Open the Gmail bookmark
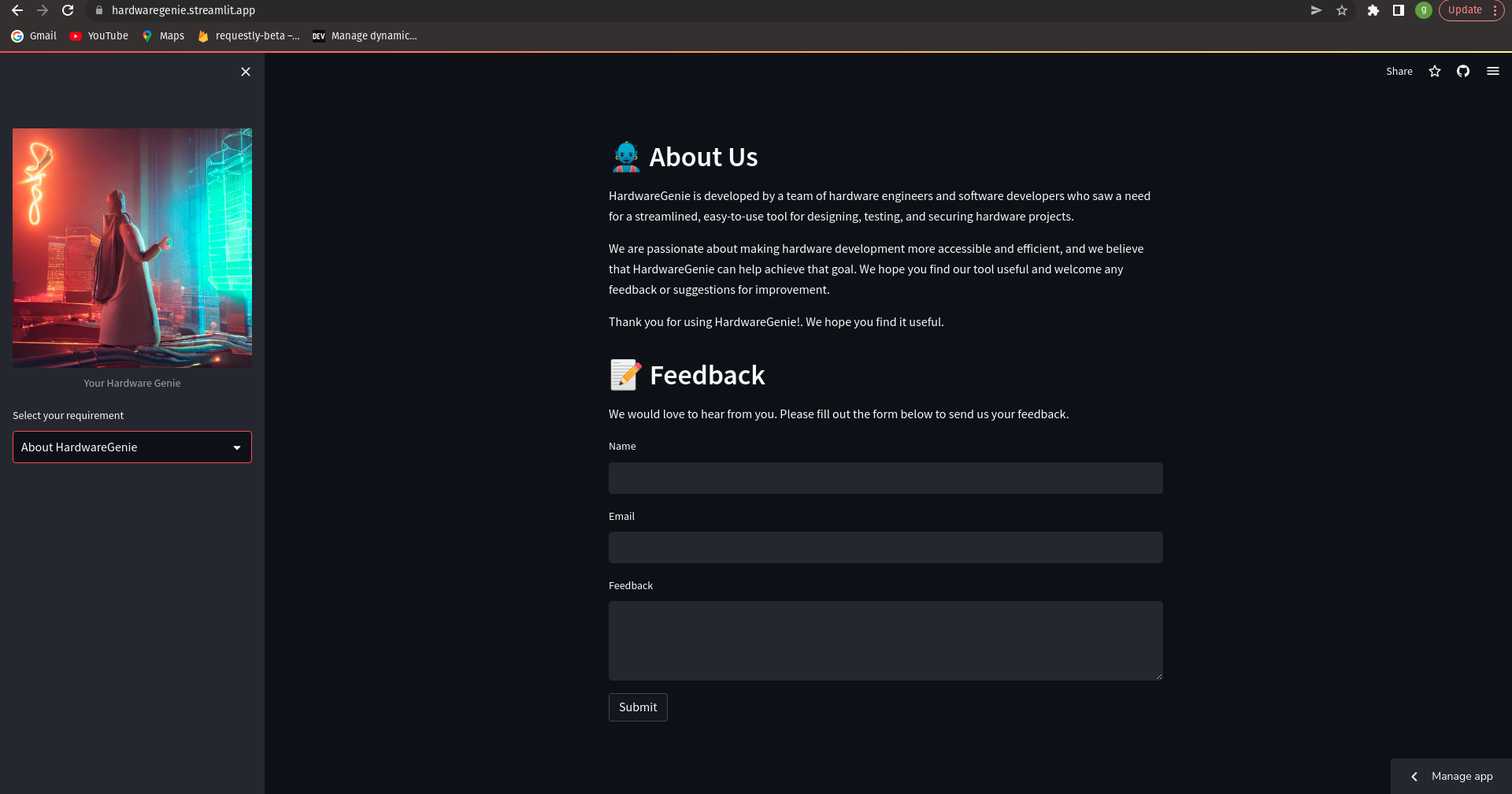 pyautogui.click(x=34, y=35)
